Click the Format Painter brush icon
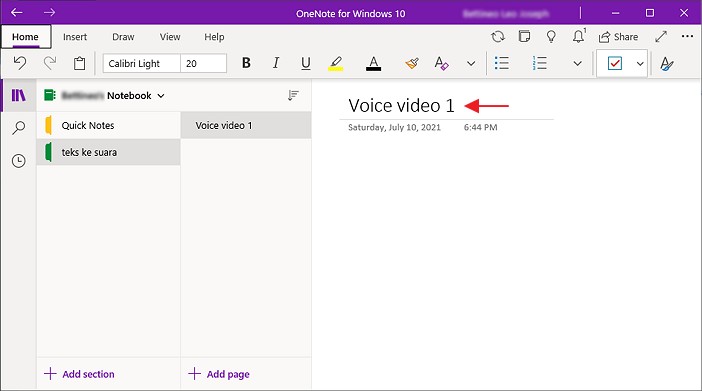Screen dimensions: 702x391 (x=412, y=63)
